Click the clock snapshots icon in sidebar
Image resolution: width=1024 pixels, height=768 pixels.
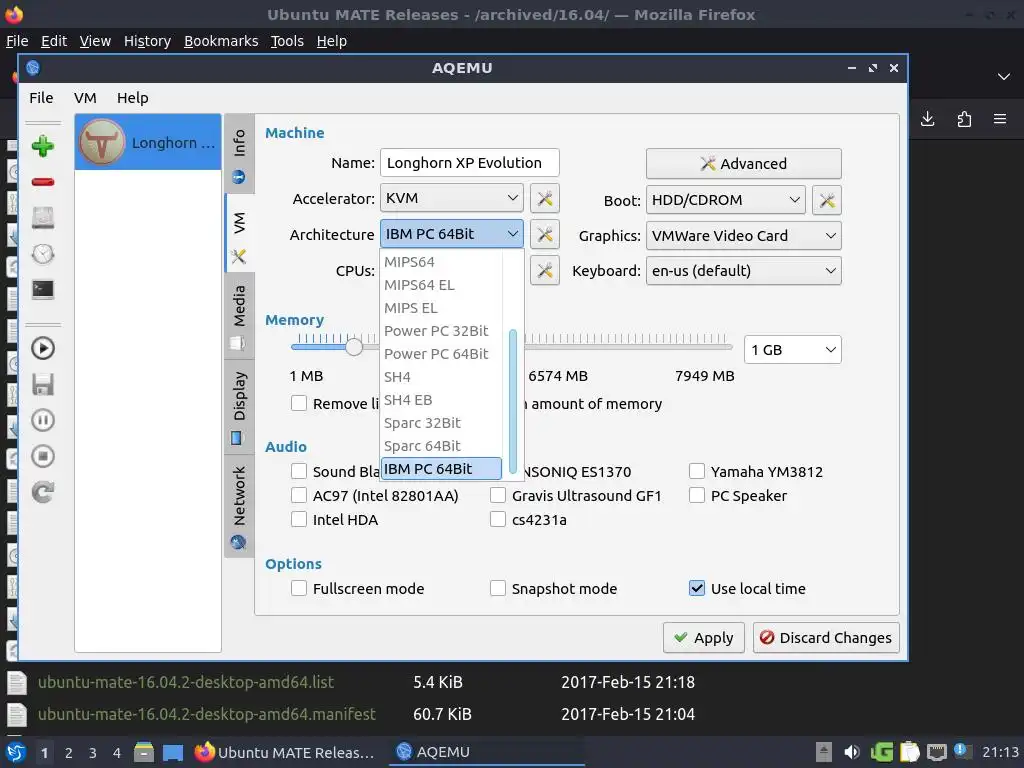43,253
